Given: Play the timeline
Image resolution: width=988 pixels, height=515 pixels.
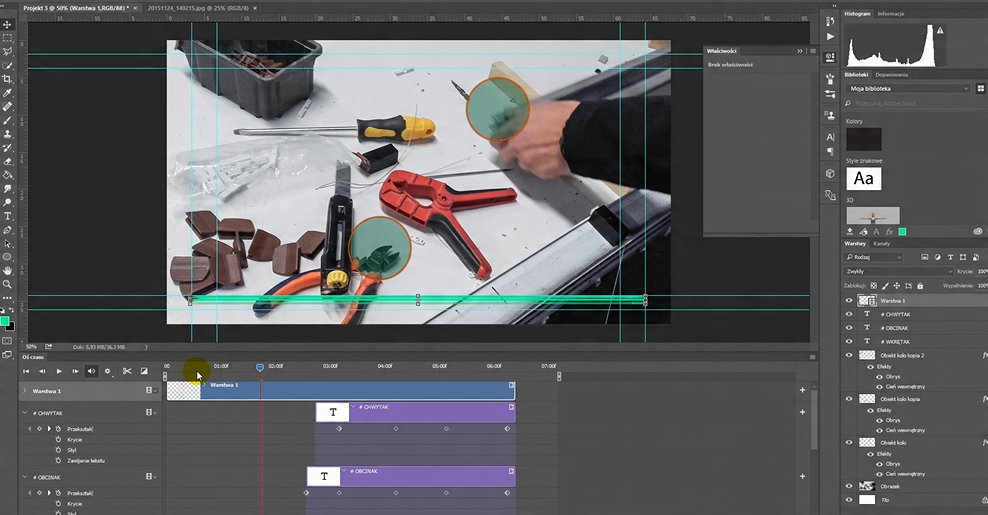Looking at the screenshot, I should (x=59, y=371).
